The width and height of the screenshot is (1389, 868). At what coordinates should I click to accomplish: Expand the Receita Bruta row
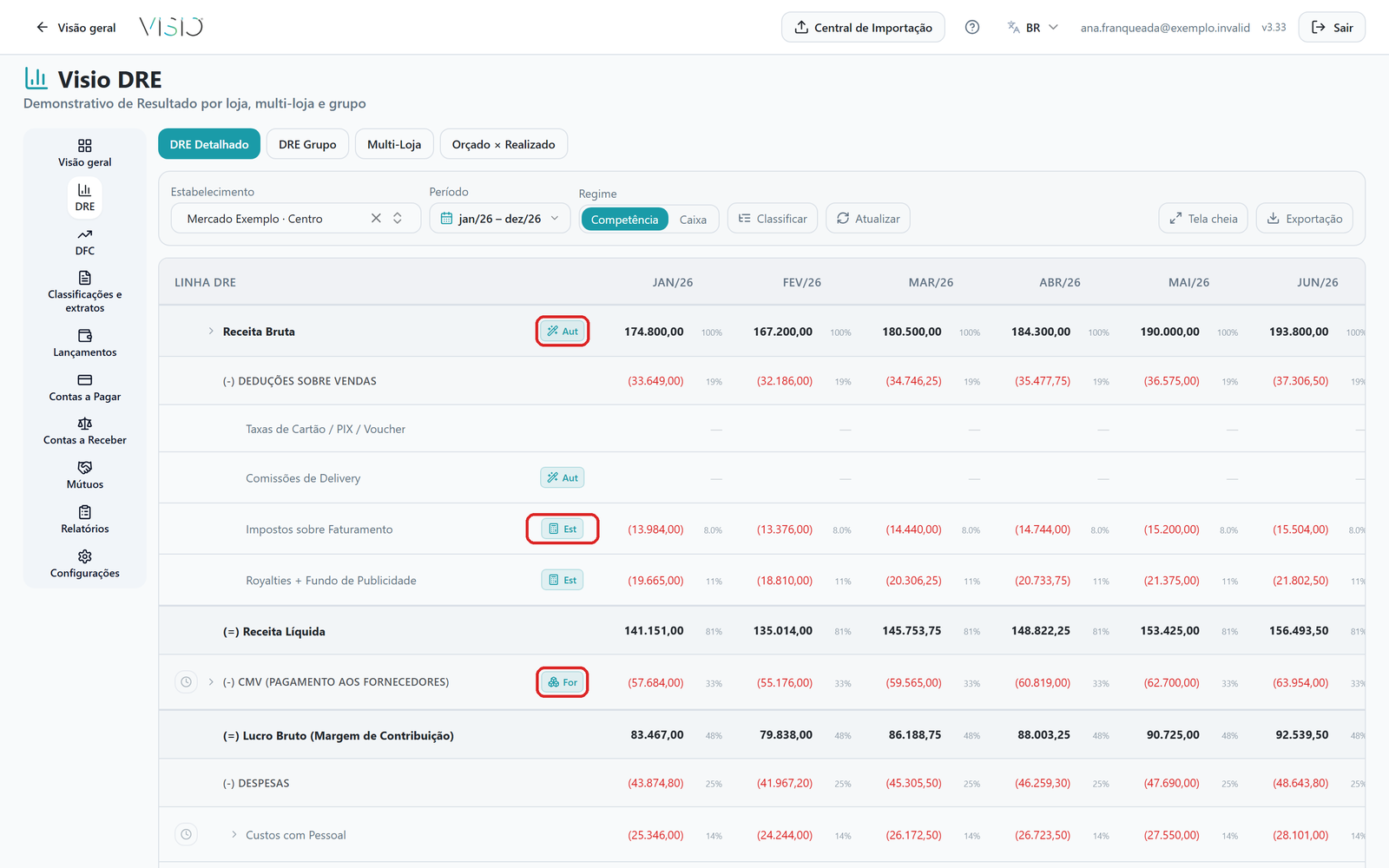click(x=211, y=332)
